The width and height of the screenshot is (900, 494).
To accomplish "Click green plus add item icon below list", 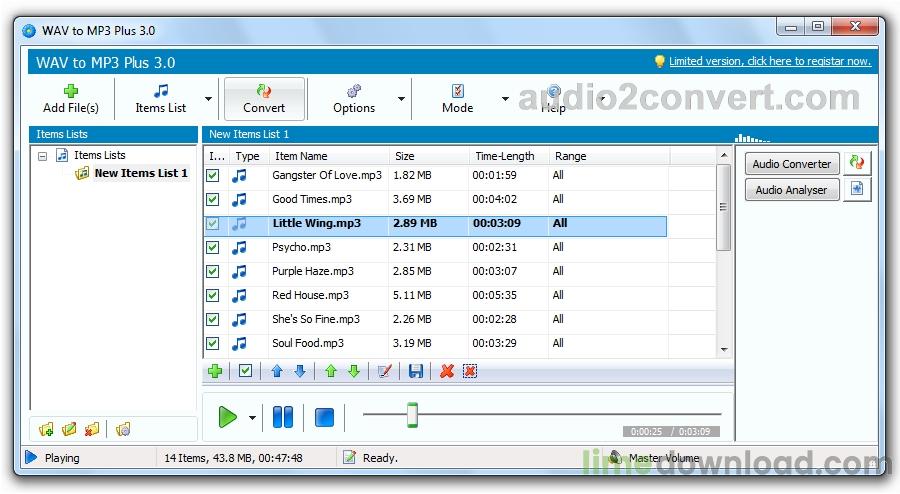I will [215, 371].
